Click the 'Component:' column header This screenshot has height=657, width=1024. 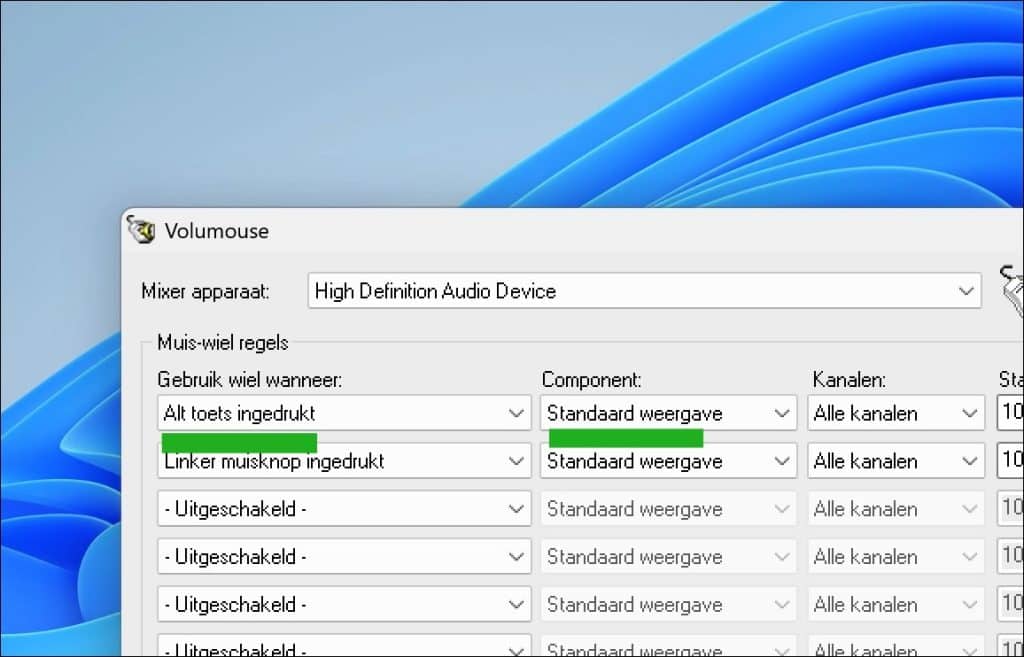click(x=592, y=379)
